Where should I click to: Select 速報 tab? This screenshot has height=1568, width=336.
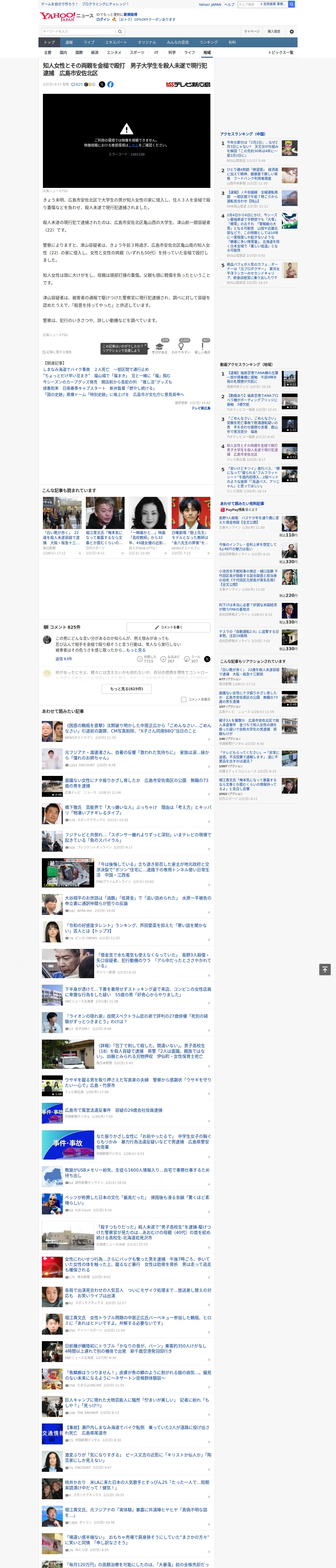69,42
